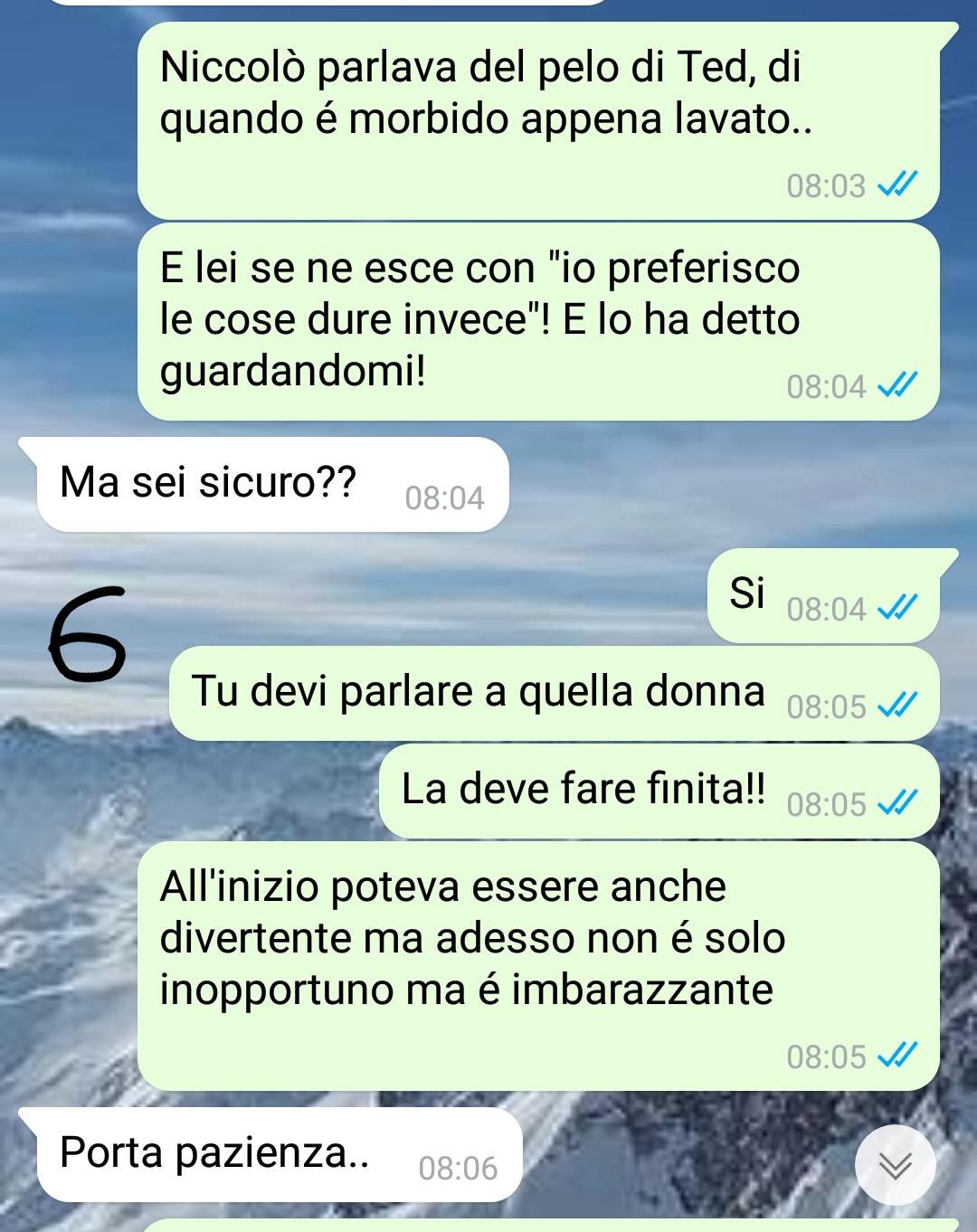977x1232 pixels.
Task: Tap the 08:06 timestamp on 'Porta pazienza..'
Action: coord(458,1169)
